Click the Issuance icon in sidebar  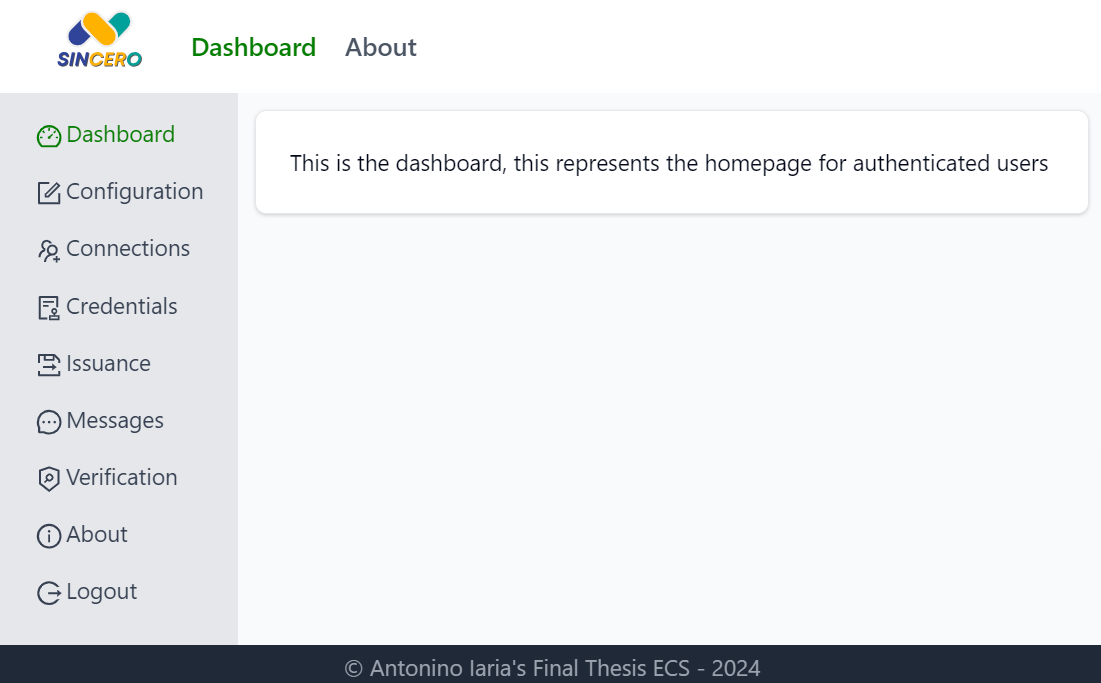pyautogui.click(x=49, y=365)
